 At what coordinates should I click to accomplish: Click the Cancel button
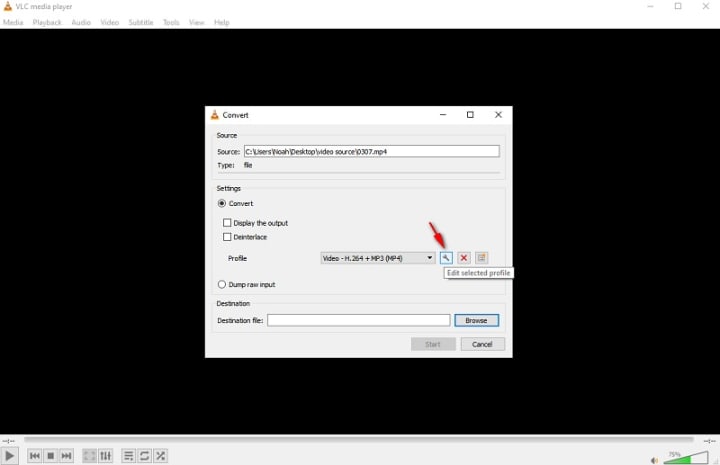point(482,344)
